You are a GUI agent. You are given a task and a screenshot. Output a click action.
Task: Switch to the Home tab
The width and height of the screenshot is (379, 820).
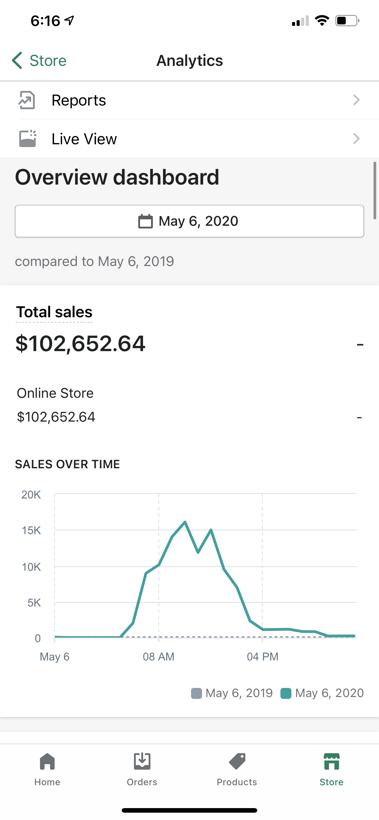pos(47,770)
